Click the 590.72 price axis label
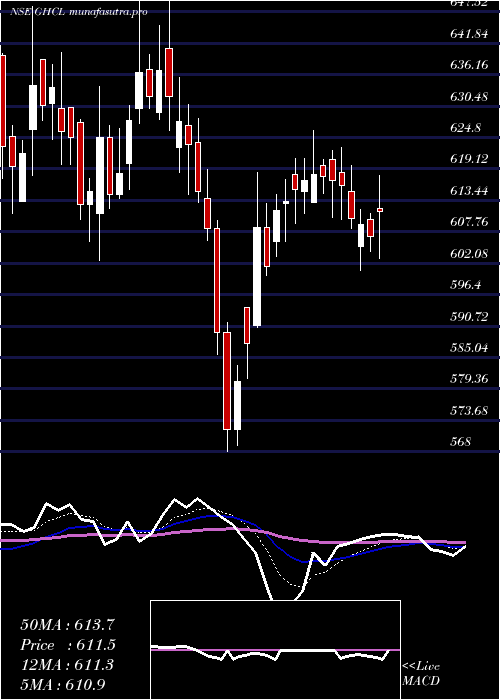 (469, 317)
